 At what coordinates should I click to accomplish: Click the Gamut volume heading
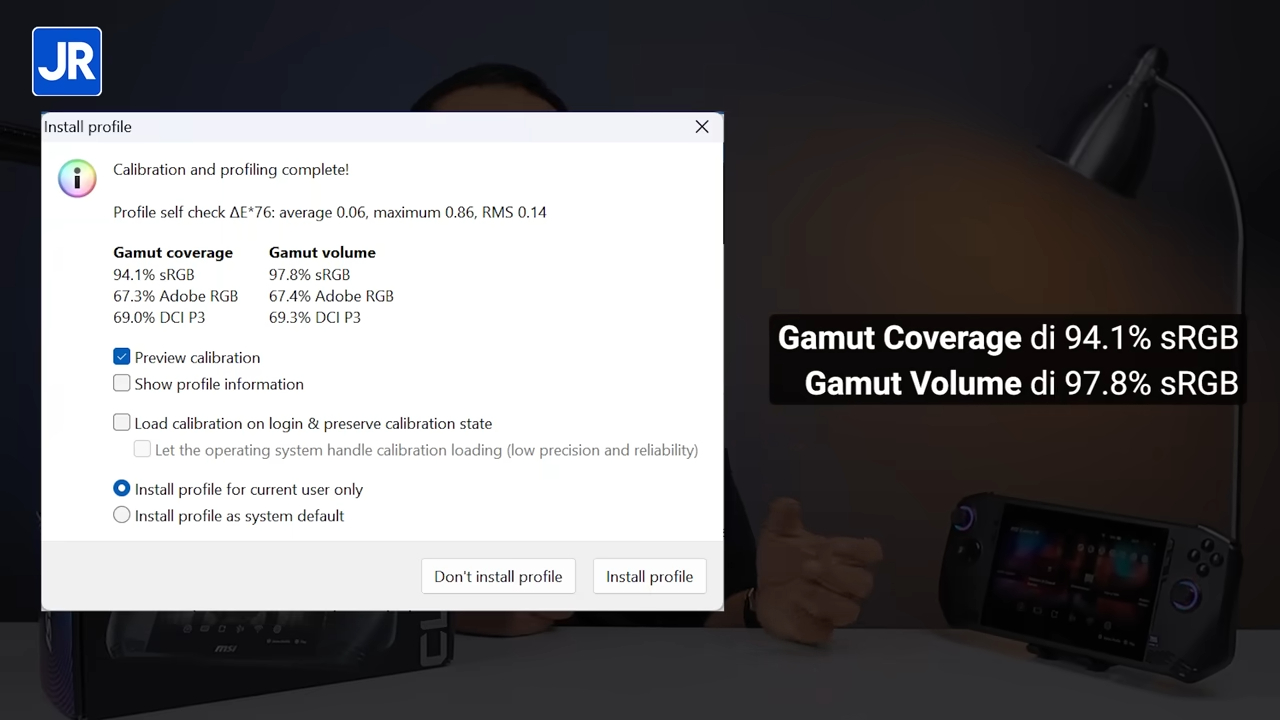coord(322,252)
